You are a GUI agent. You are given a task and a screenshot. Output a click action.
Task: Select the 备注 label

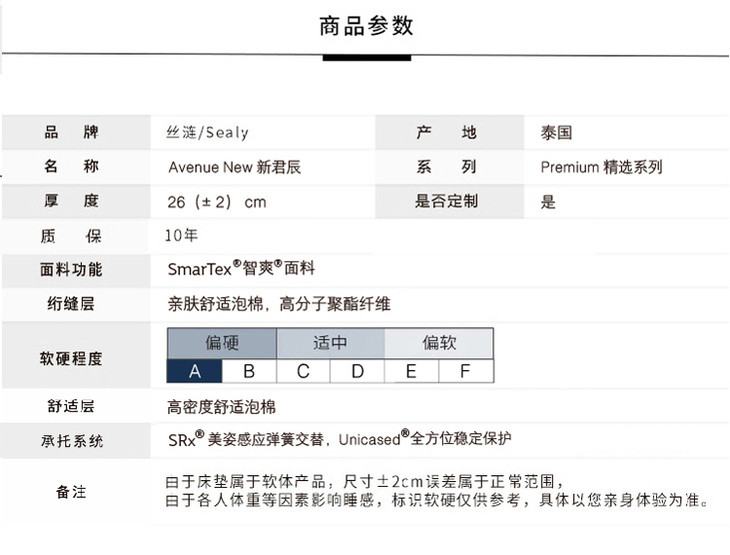[x=71, y=492]
